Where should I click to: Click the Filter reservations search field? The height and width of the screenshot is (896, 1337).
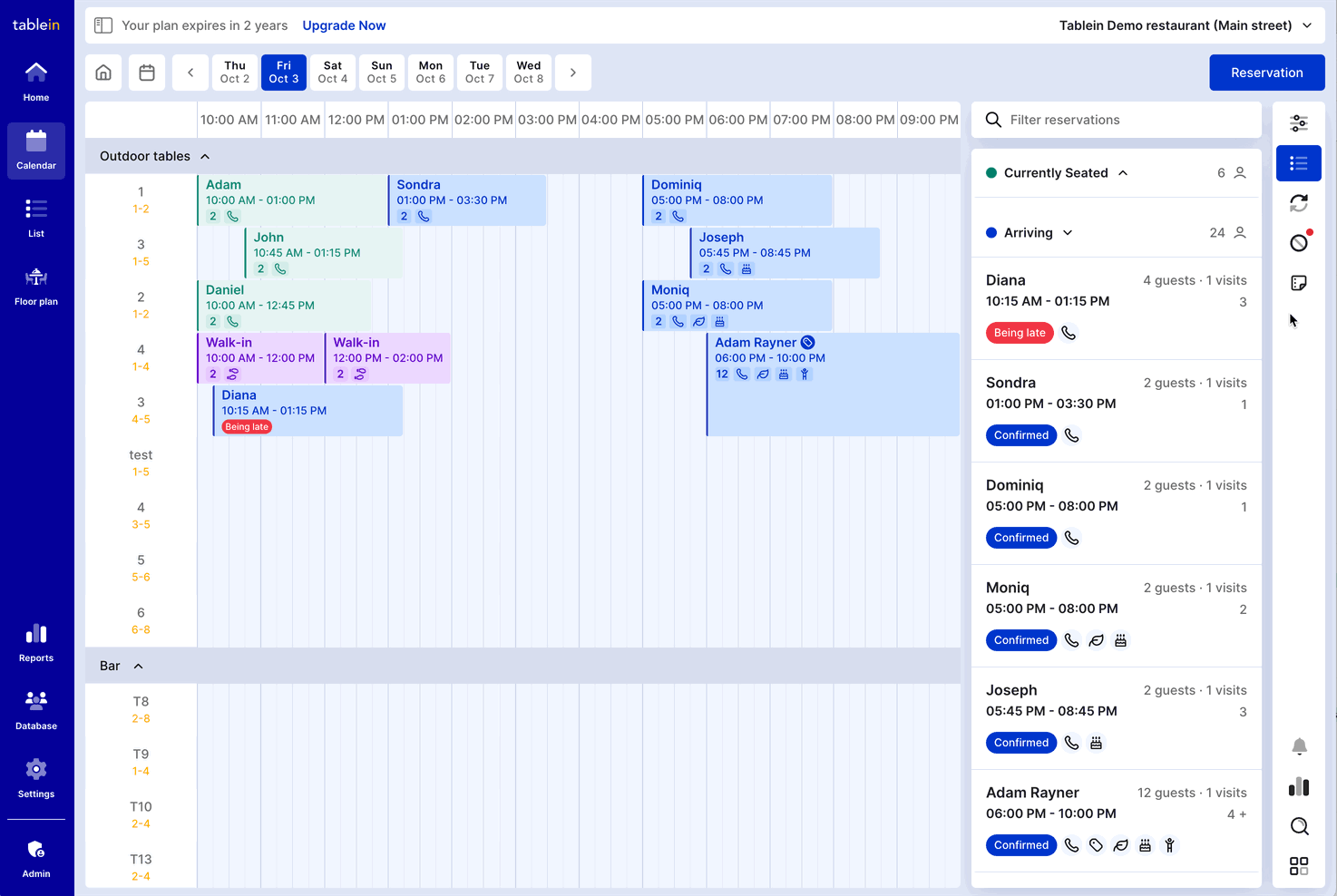tap(1125, 120)
